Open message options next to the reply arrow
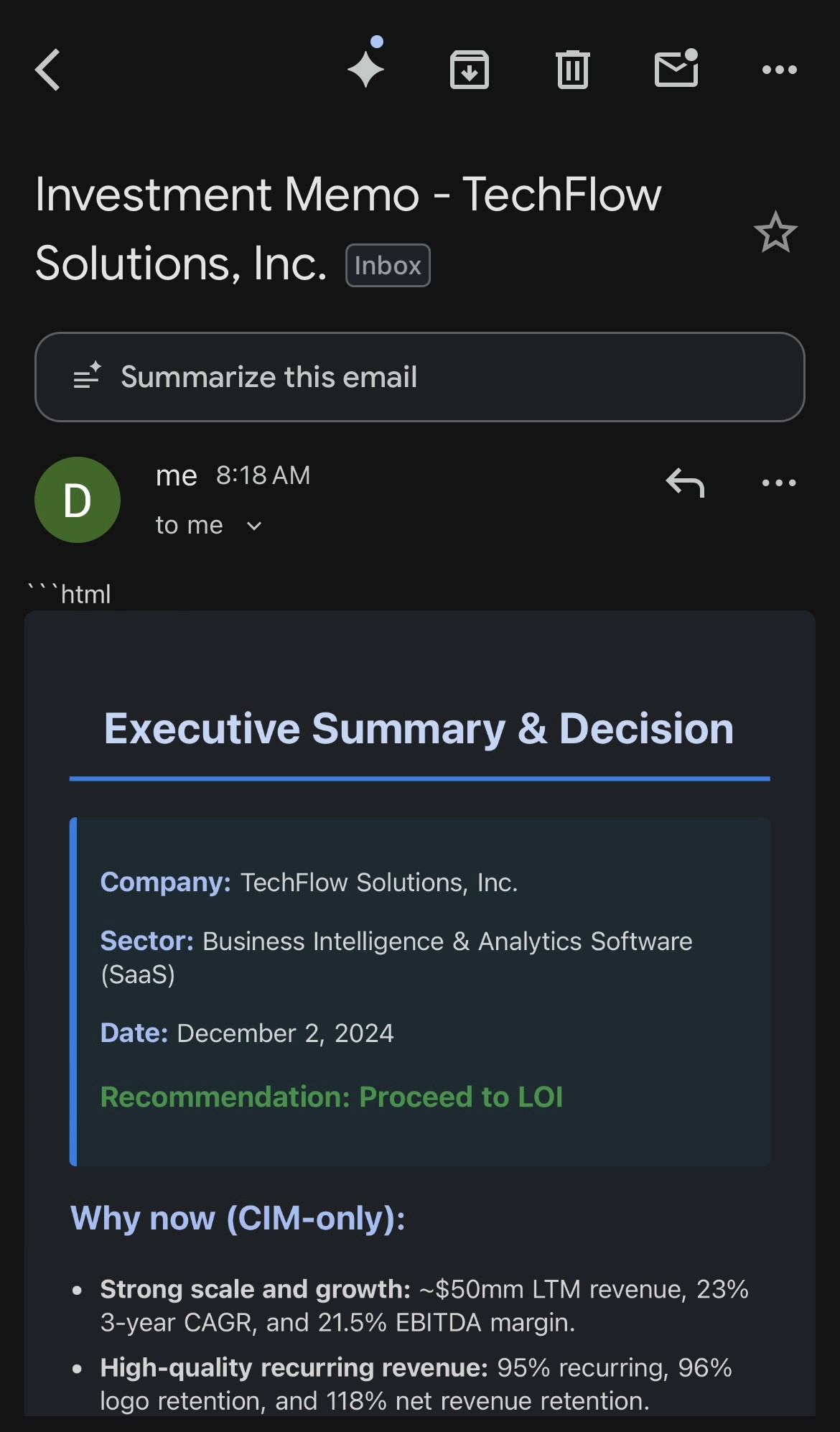This screenshot has height=1432, width=840. point(779,483)
